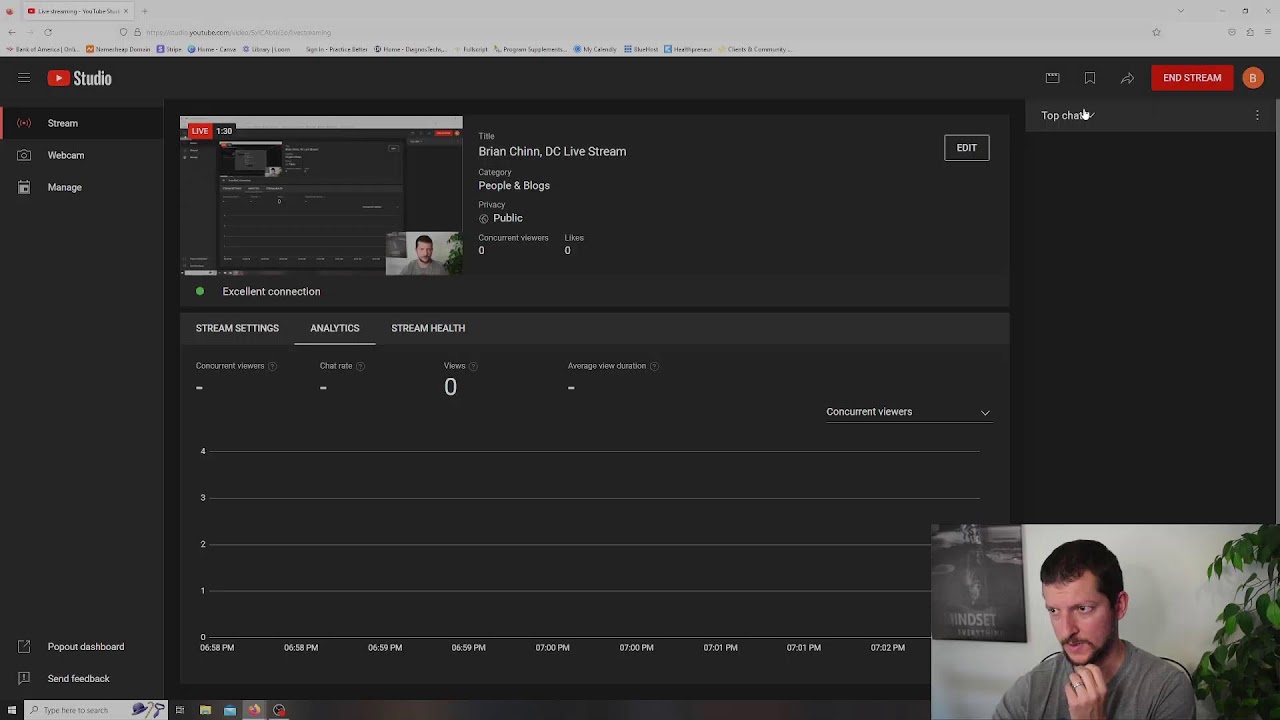Open the account avatar B menu
Image resolution: width=1280 pixels, height=720 pixels.
pos(1253,78)
